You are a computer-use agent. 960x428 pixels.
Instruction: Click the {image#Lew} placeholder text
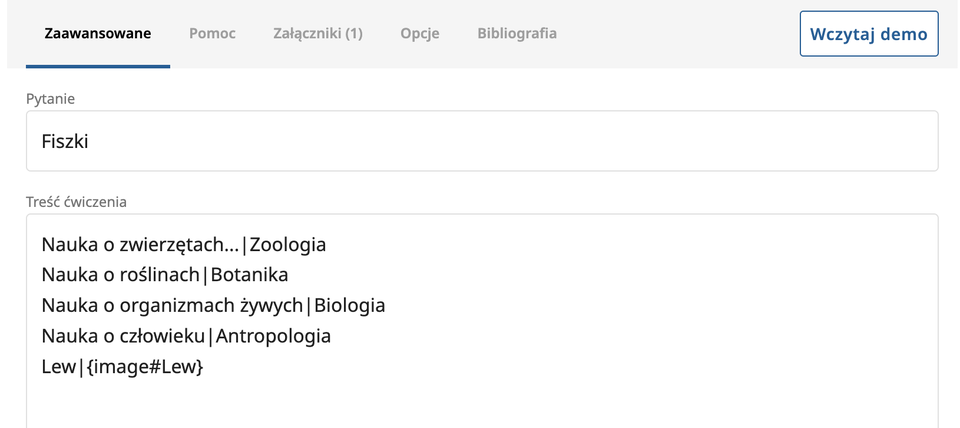(x=145, y=367)
